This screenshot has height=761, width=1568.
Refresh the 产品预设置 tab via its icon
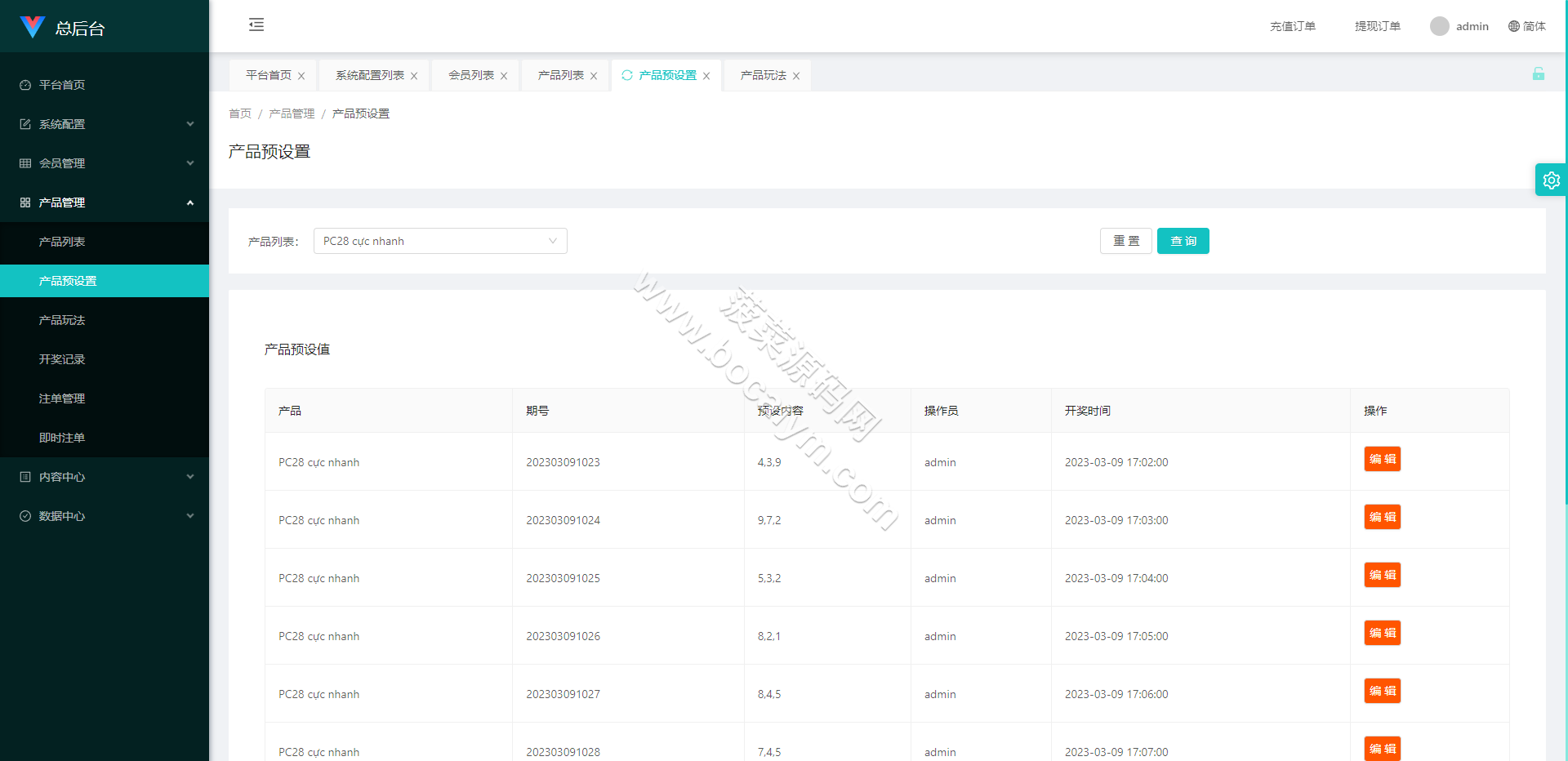pos(627,75)
